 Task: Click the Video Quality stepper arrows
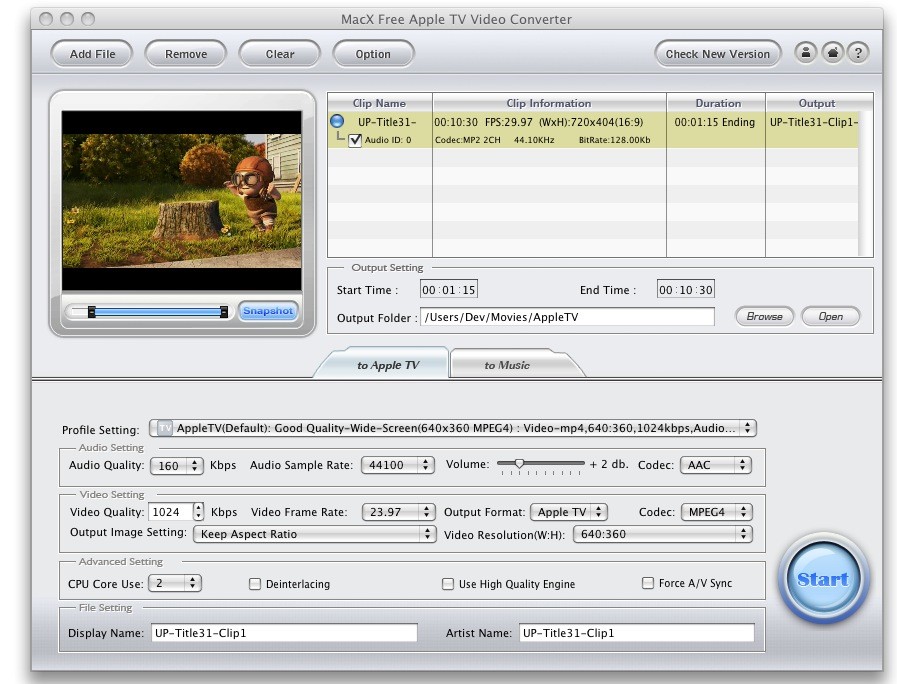(198, 511)
